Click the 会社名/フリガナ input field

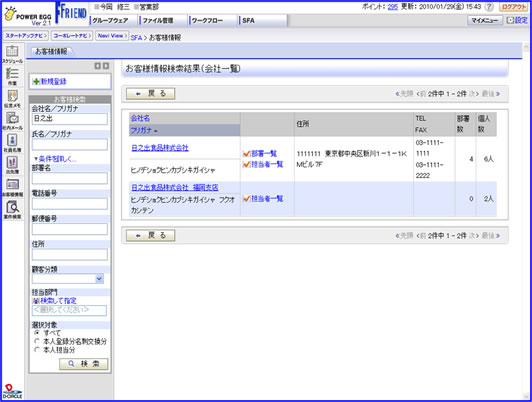(70, 119)
